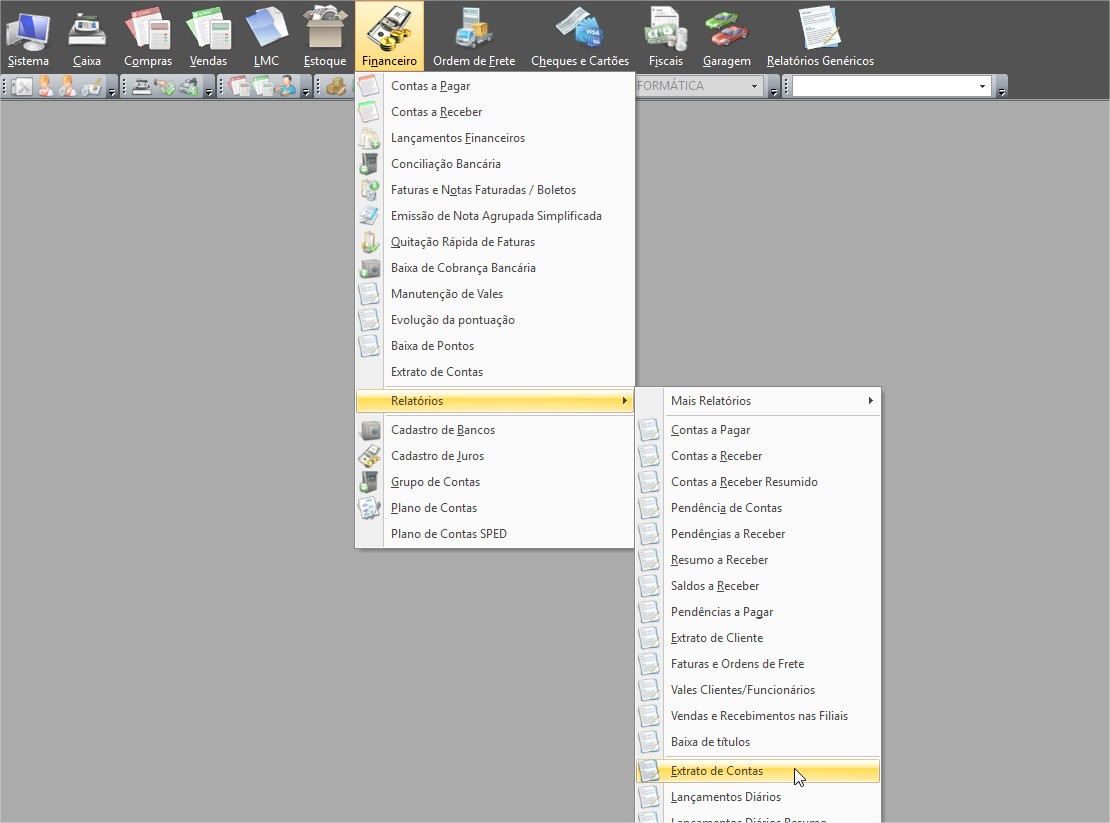Screen dimensions: 1110x823
Task: Open Lançamentos Financeiros
Action: tap(495, 138)
